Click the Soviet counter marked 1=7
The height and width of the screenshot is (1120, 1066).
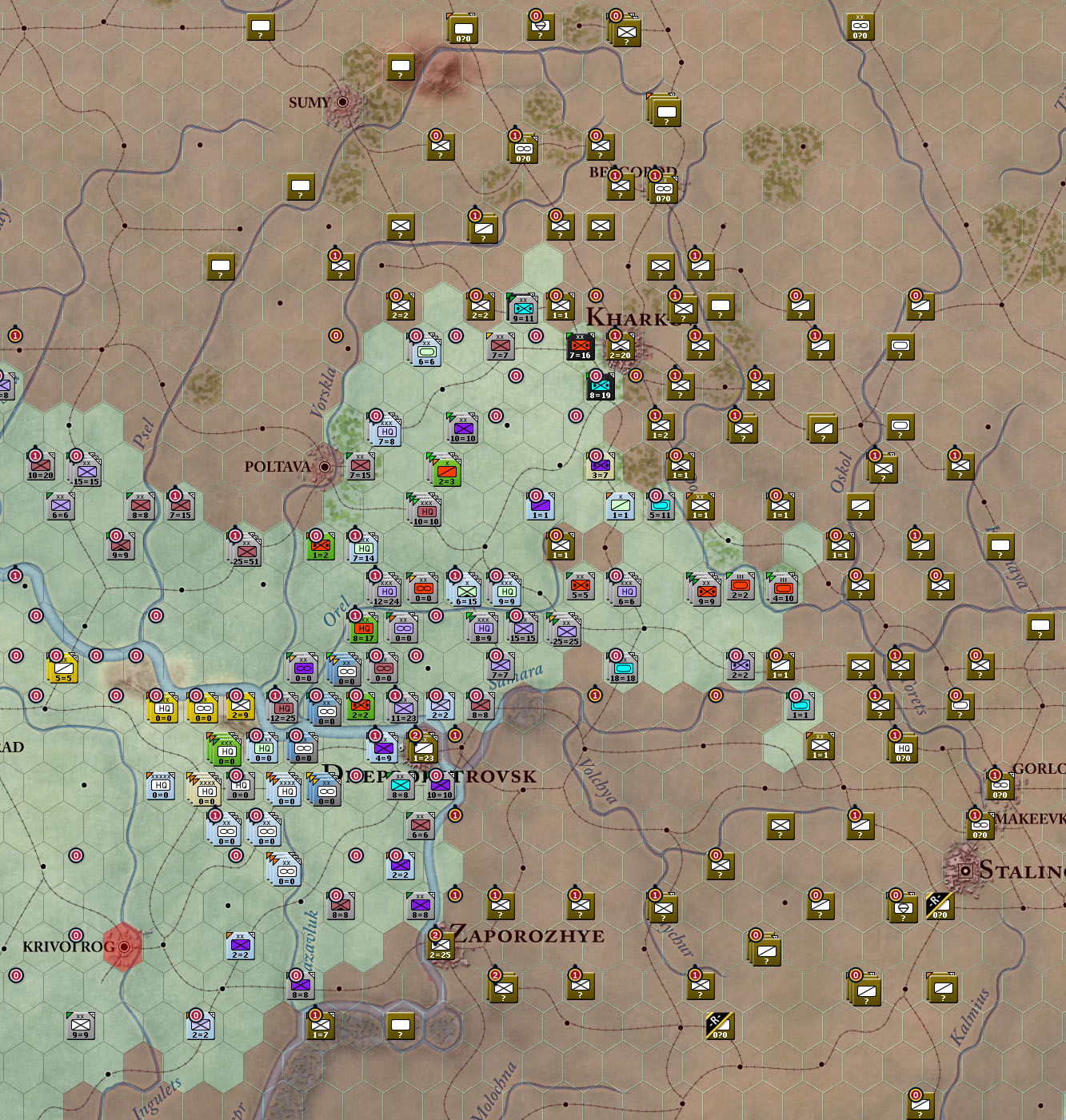click(x=321, y=1025)
